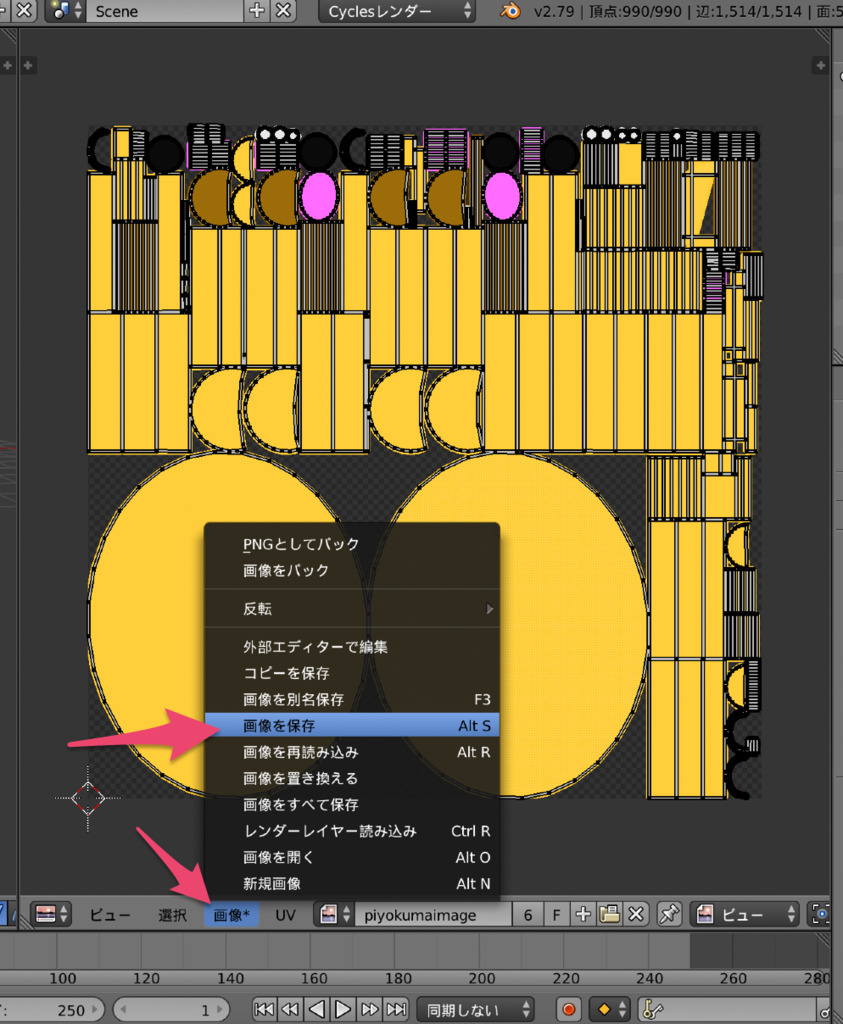
Task: Open the 同期しない playback sync dropdown
Action: coord(477,1009)
